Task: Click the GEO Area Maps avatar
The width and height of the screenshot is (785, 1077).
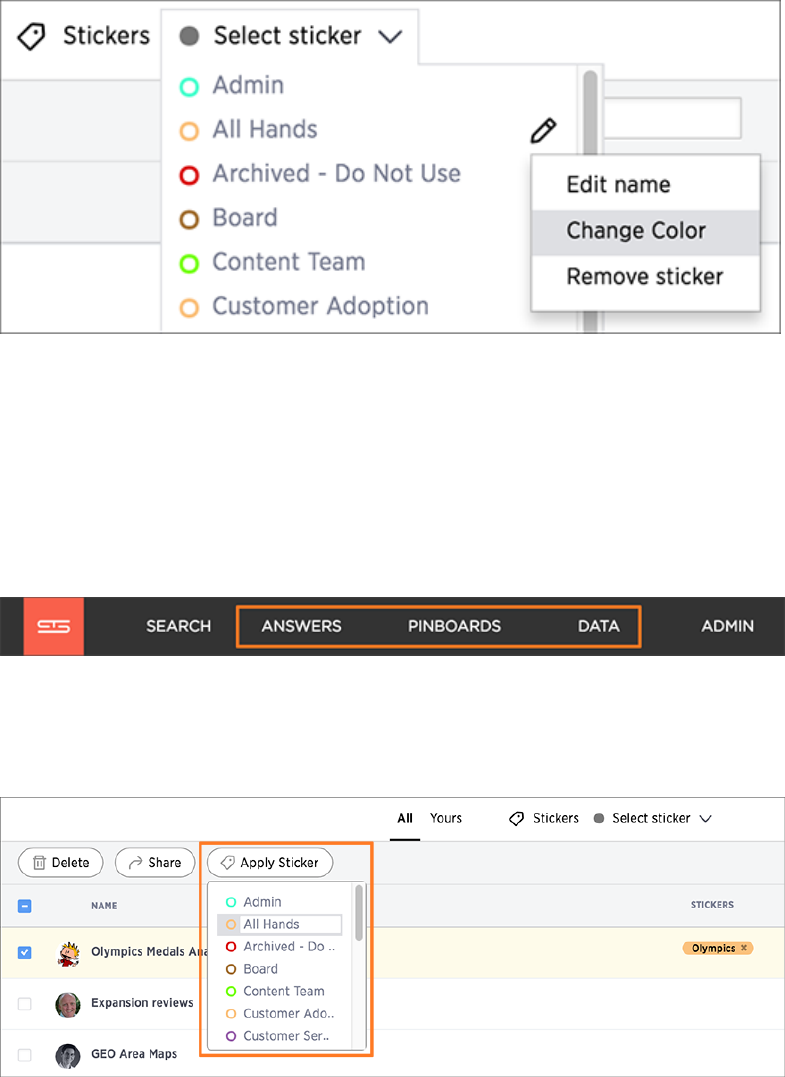Action: coord(68,1055)
